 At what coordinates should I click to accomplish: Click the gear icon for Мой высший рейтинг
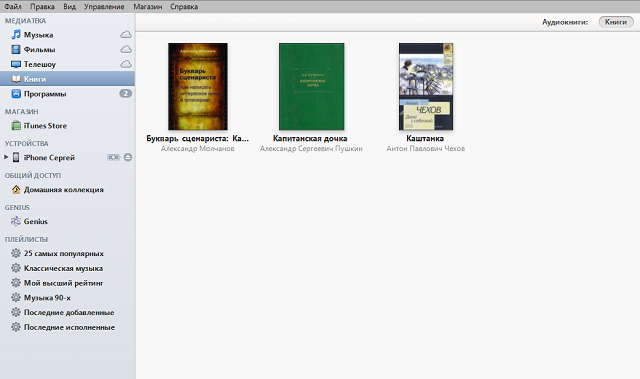coord(16,283)
